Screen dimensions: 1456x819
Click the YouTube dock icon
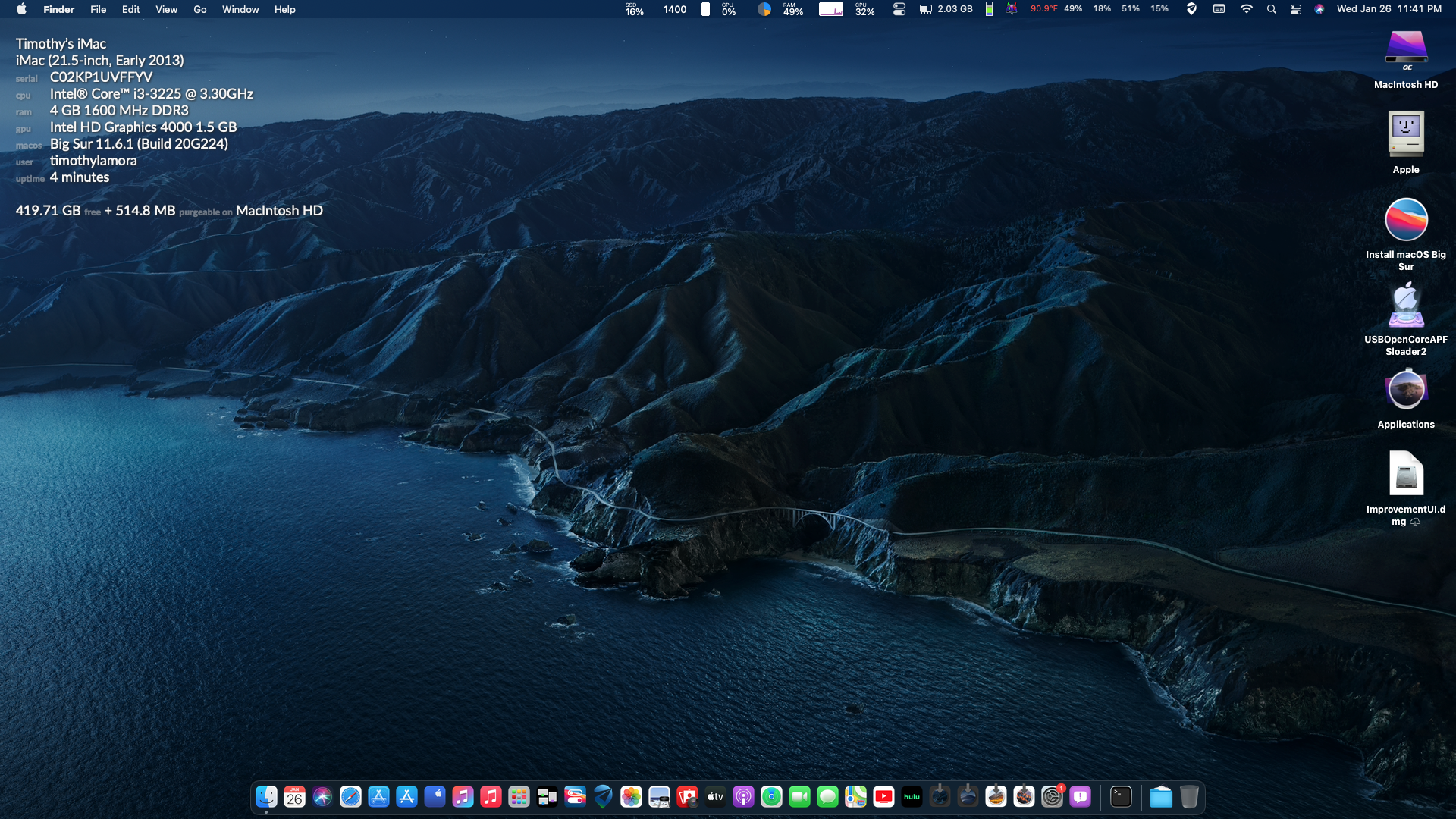[883, 796]
